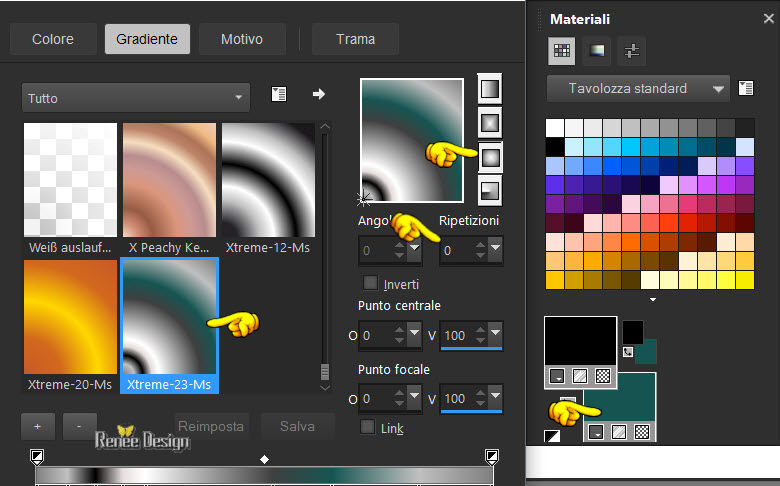This screenshot has height=486, width=780.
Task: Select the Weiß auslauf gradient thumbnail
Action: [x=71, y=180]
